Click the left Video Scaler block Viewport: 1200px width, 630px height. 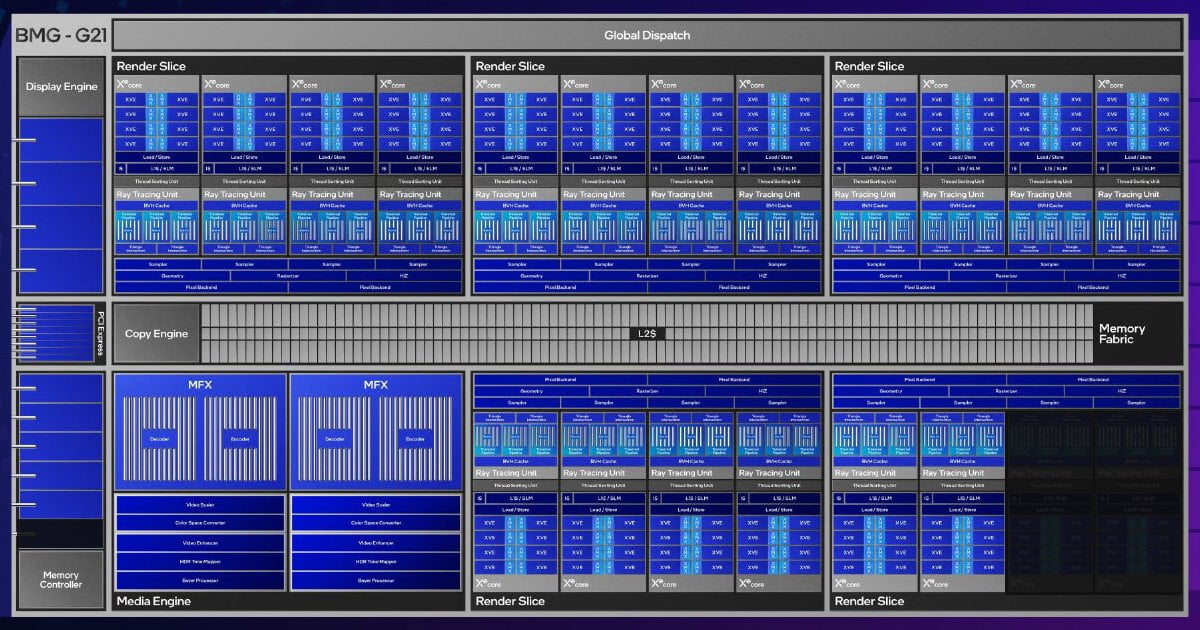point(200,504)
